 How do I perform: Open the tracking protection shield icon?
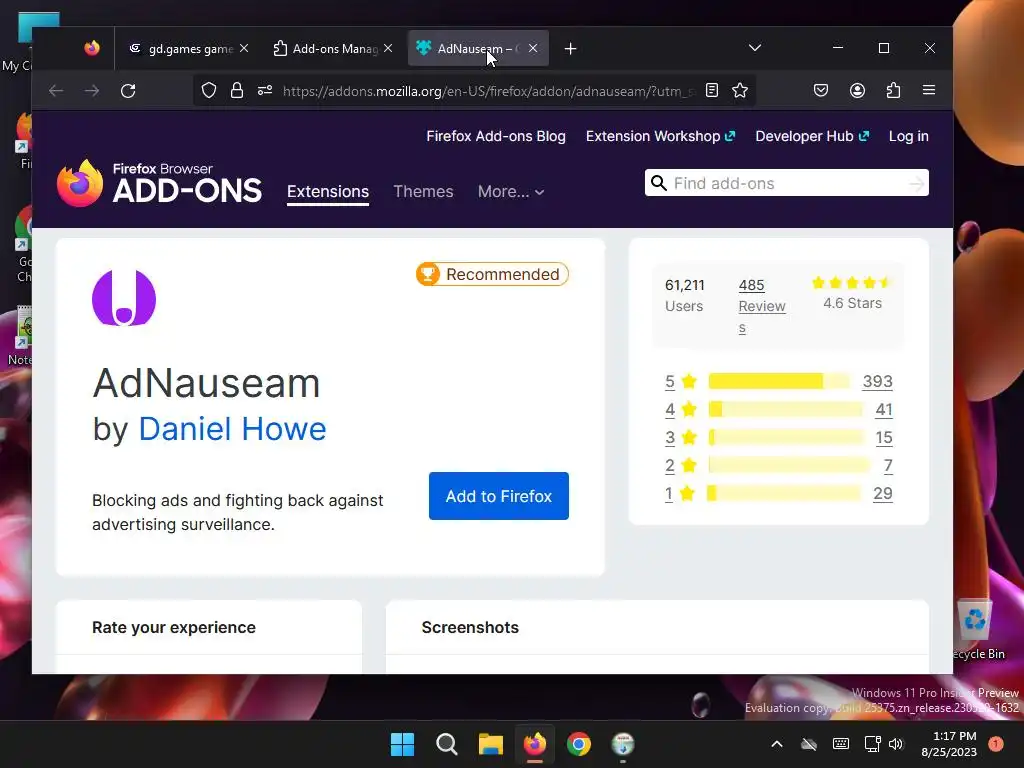[x=209, y=90]
